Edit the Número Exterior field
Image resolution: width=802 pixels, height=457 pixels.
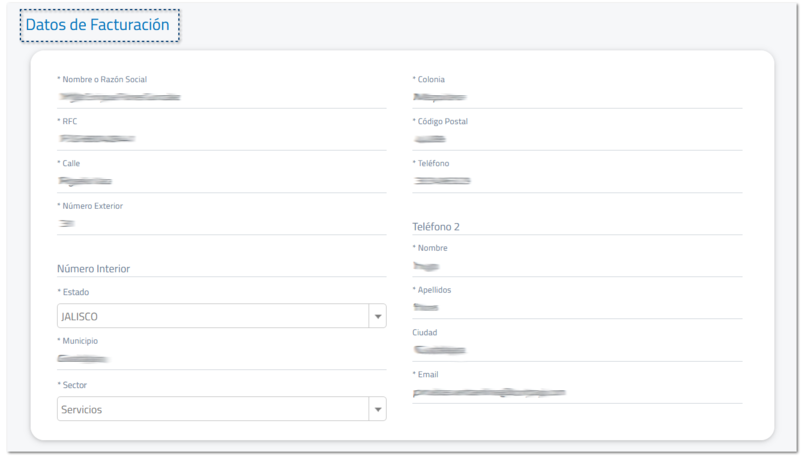pos(221,224)
